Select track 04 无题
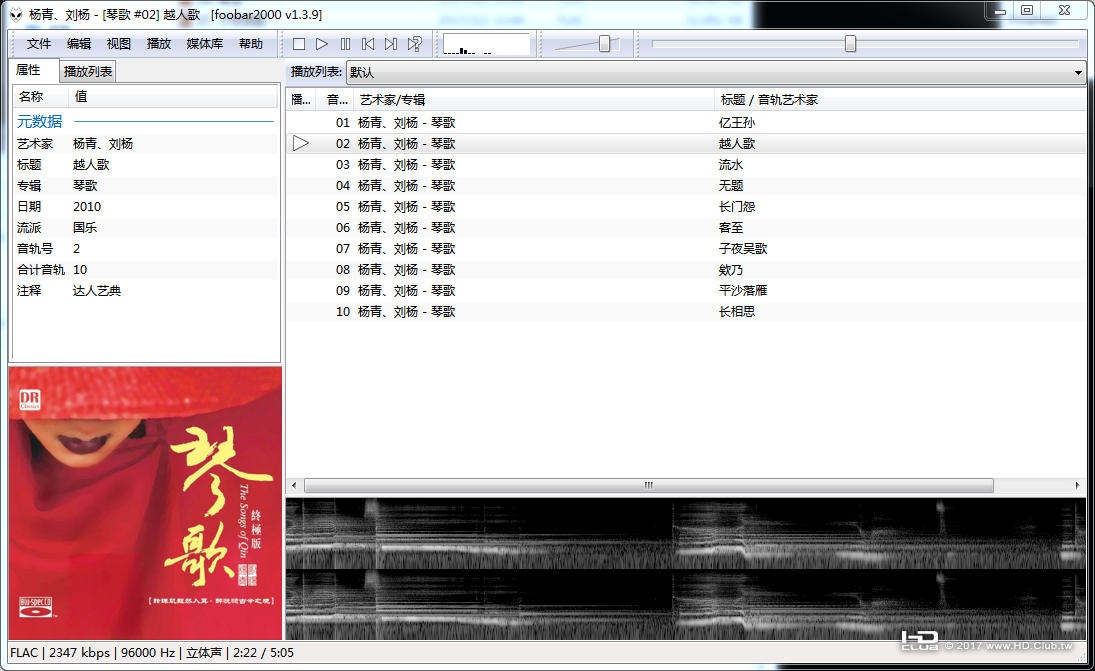The width and height of the screenshot is (1095, 671). [x=686, y=186]
